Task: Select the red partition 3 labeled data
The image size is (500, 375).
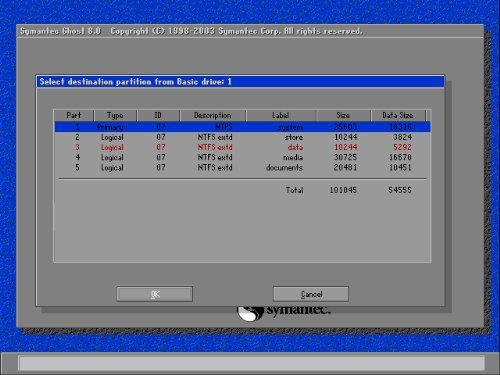Action: pyautogui.click(x=243, y=147)
